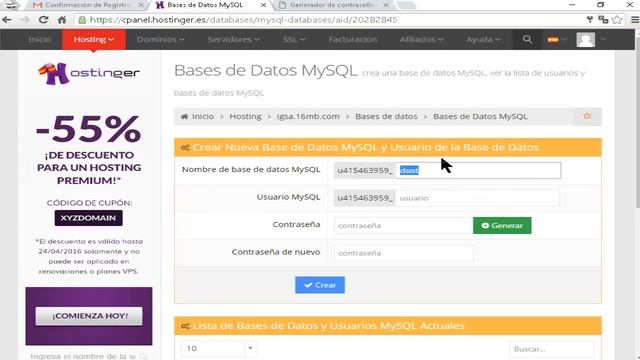Click the browser back arrow
The image size is (640, 360).
[7, 20]
